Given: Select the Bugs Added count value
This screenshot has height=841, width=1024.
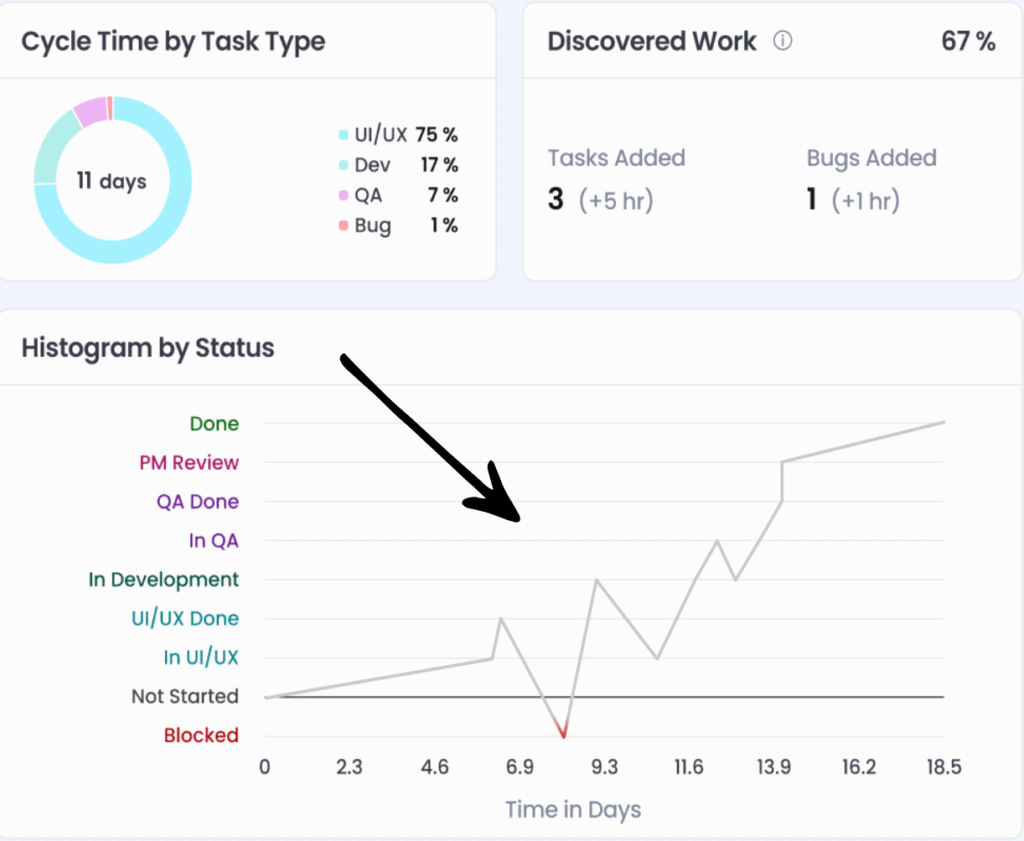Looking at the screenshot, I should click(x=813, y=200).
